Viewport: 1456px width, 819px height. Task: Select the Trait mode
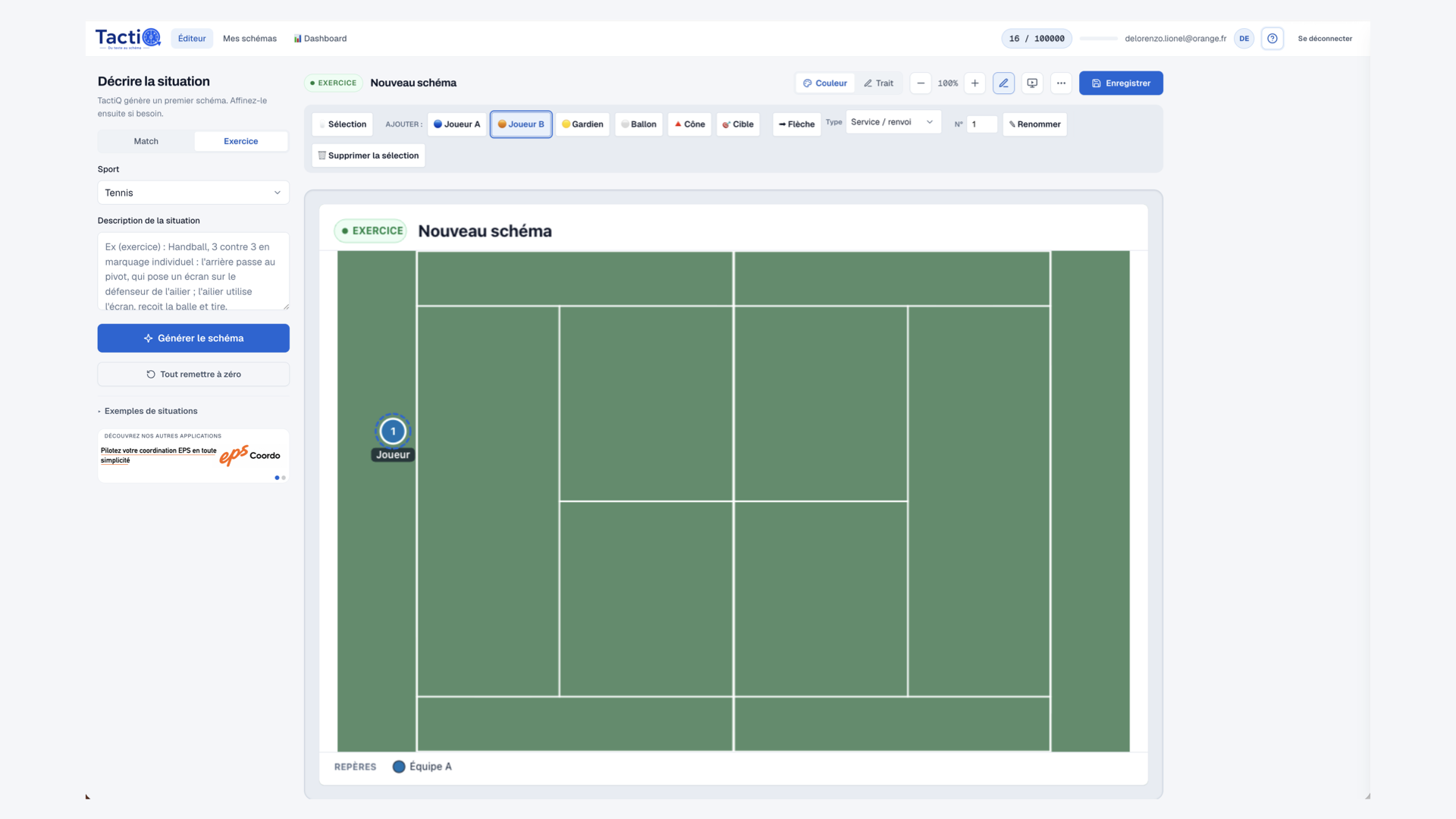(x=879, y=83)
